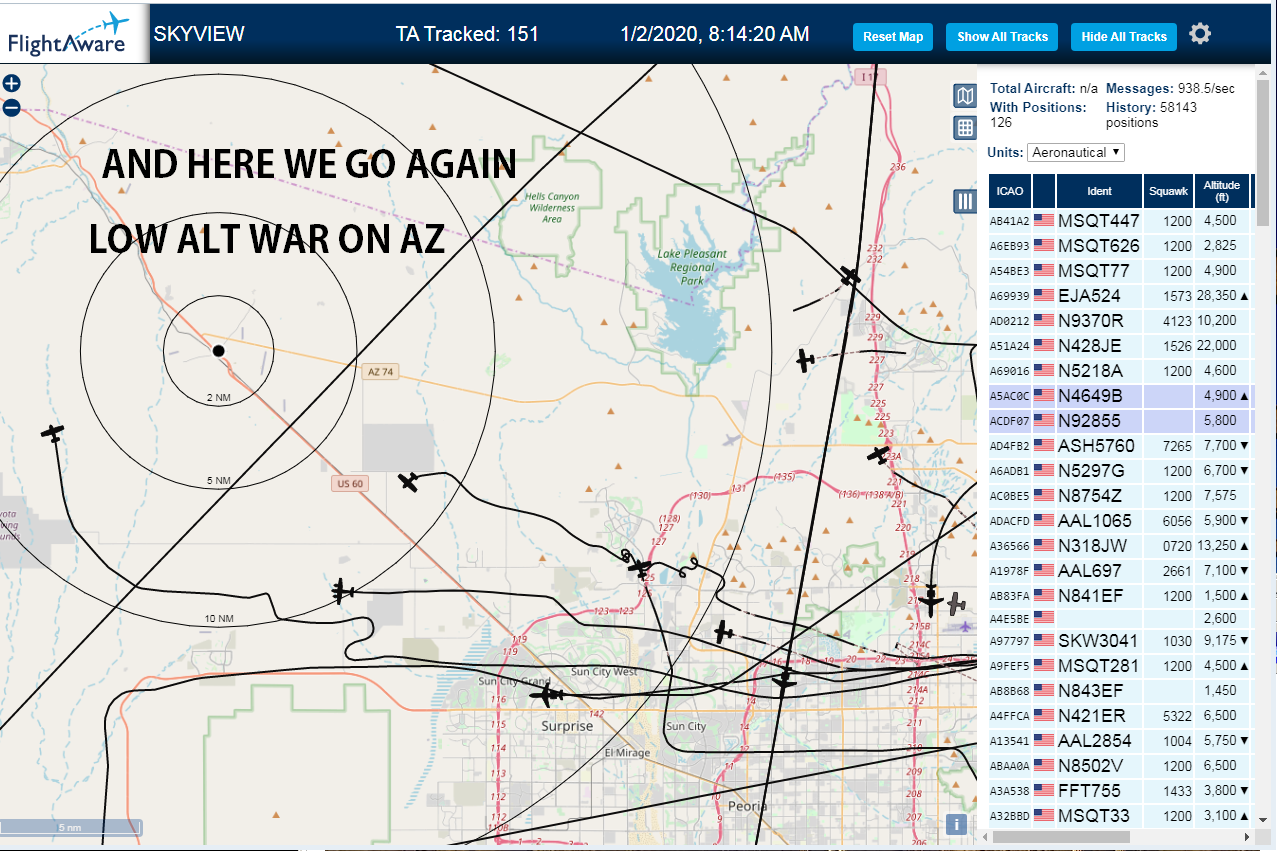
Task: Select aircraft icon near Lake Pleasant northeast
Action: (850, 276)
